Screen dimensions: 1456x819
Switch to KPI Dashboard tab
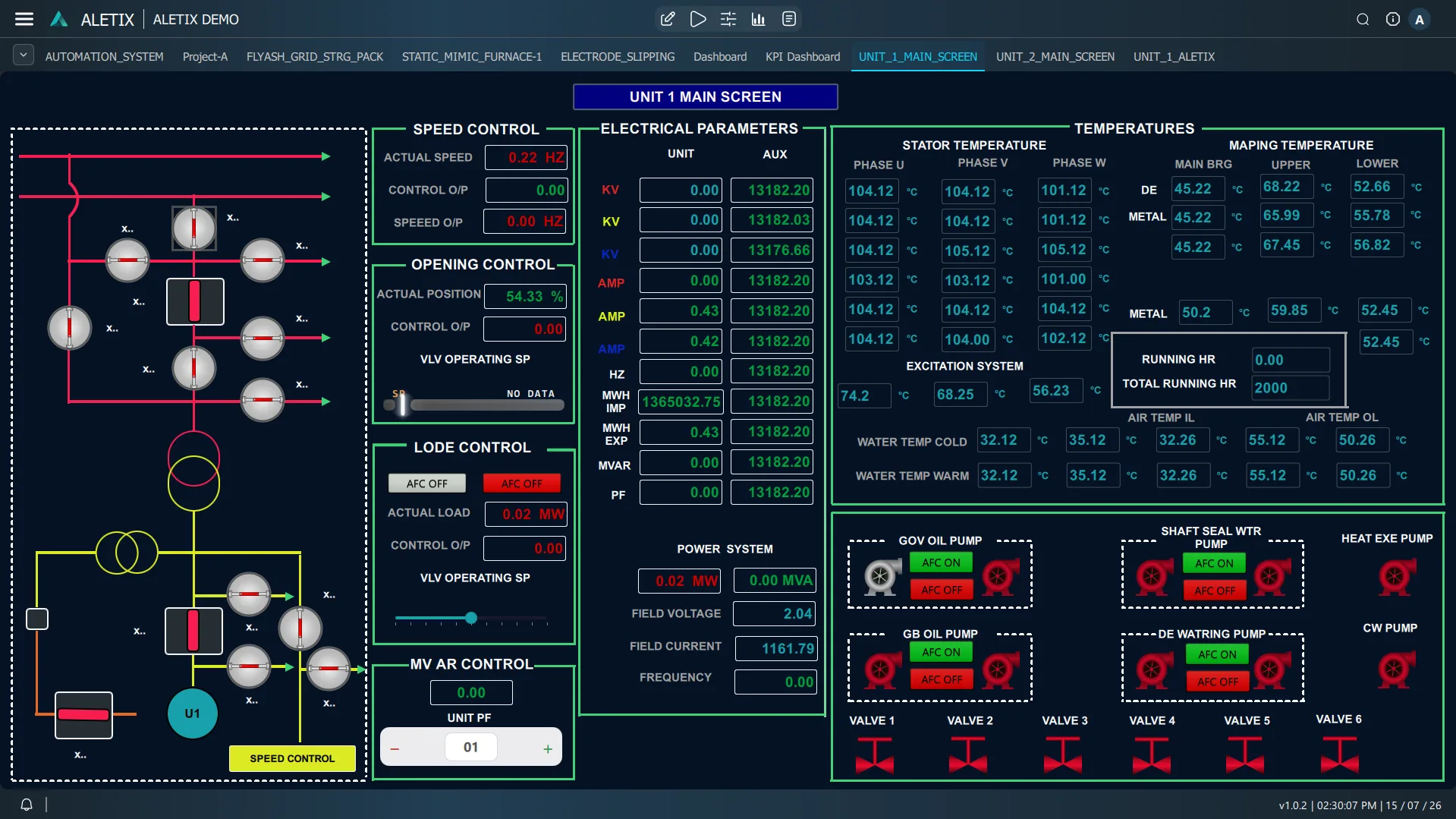pyautogui.click(x=803, y=57)
